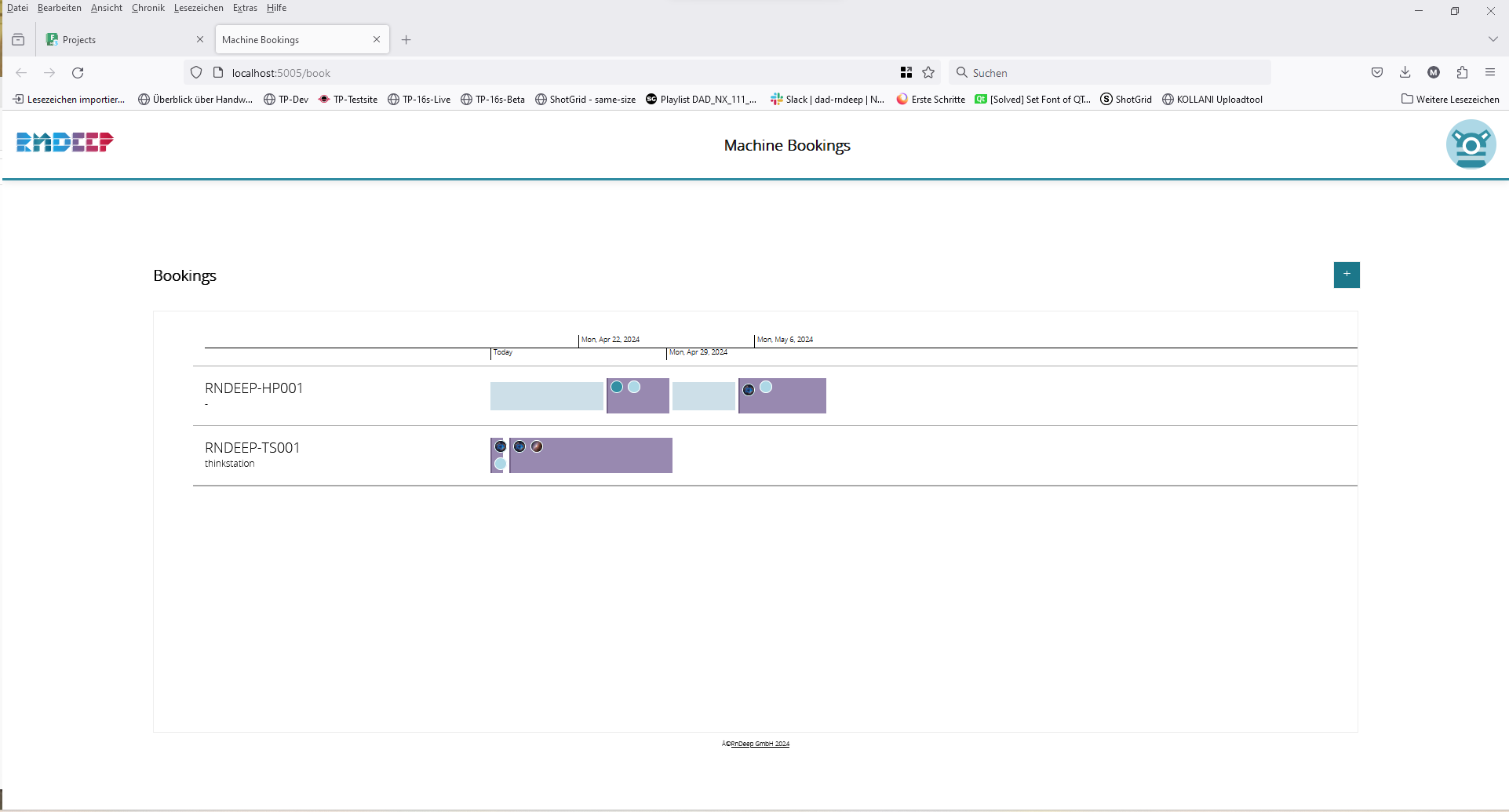
Task: Open the Lesezeichen menu
Action: pyautogui.click(x=199, y=8)
